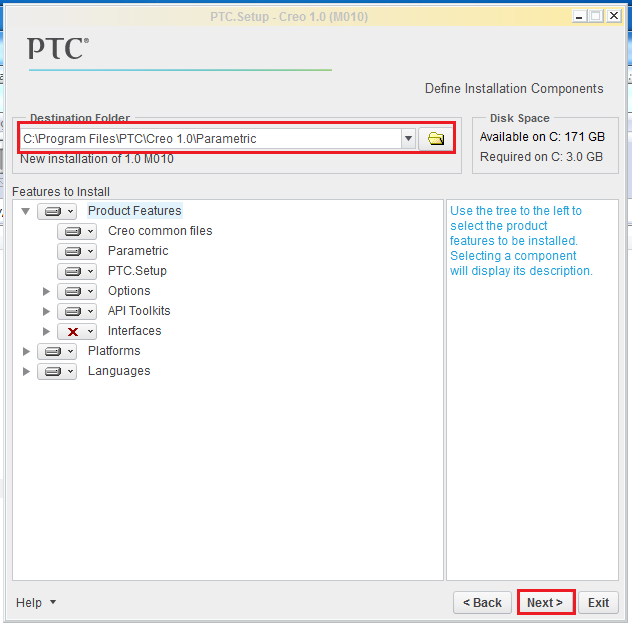
Task: Quit setup with the Exit button
Action: click(x=598, y=603)
